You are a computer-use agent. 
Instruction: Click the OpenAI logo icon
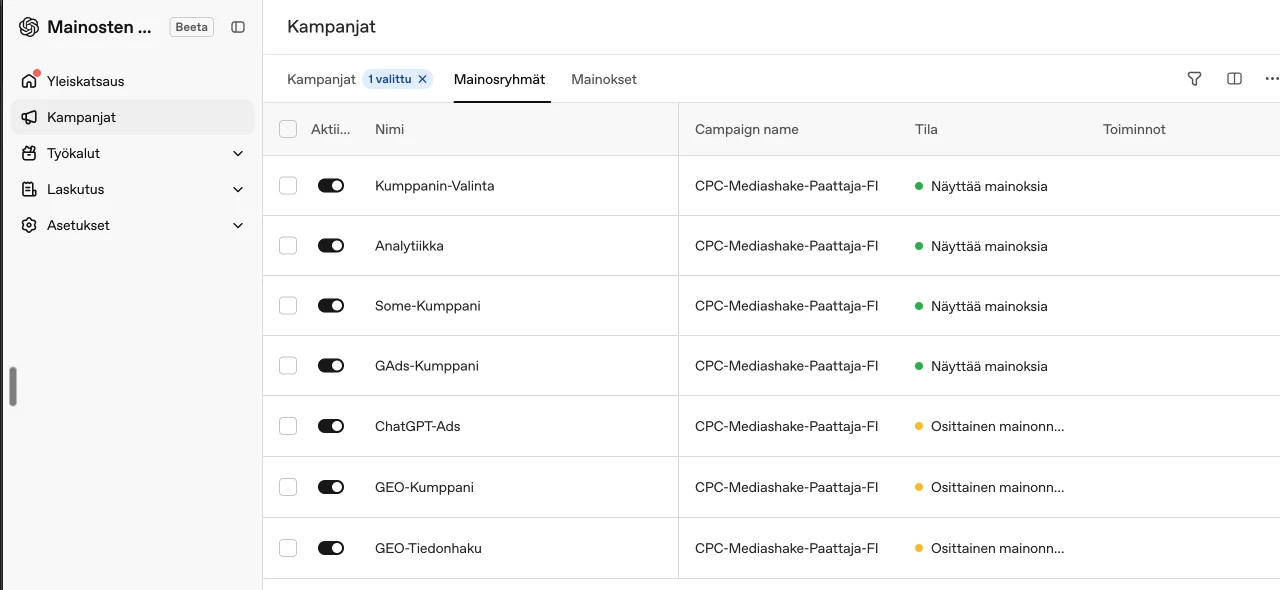point(29,27)
